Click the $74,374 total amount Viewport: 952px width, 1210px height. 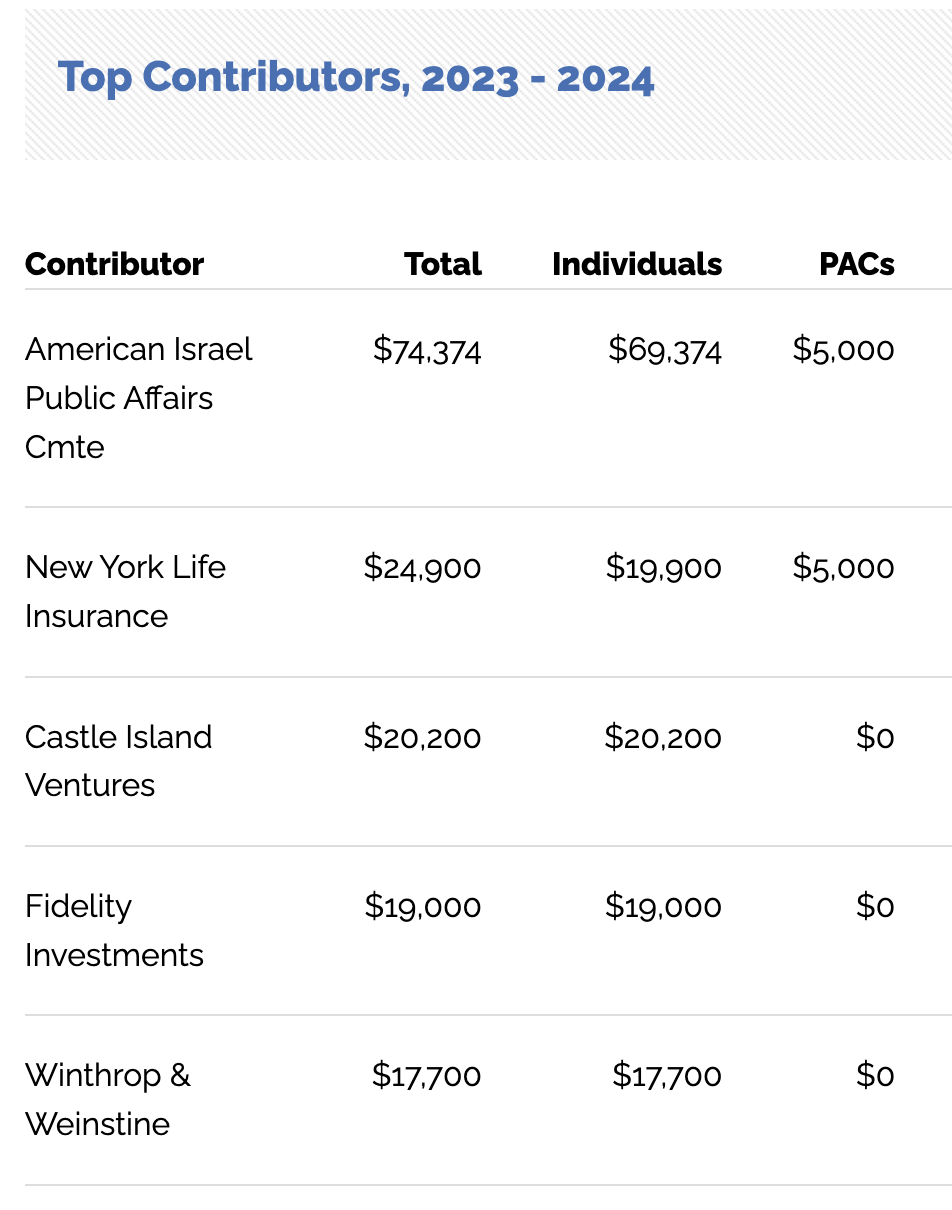coord(427,349)
